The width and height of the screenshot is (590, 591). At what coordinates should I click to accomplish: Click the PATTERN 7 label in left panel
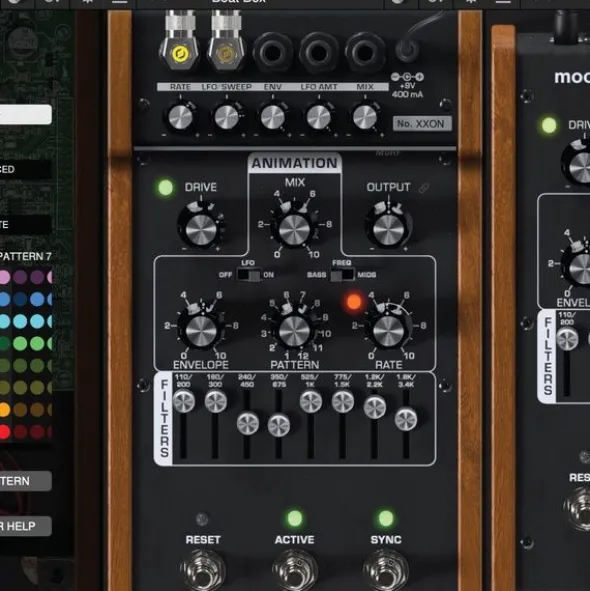pos(26,256)
